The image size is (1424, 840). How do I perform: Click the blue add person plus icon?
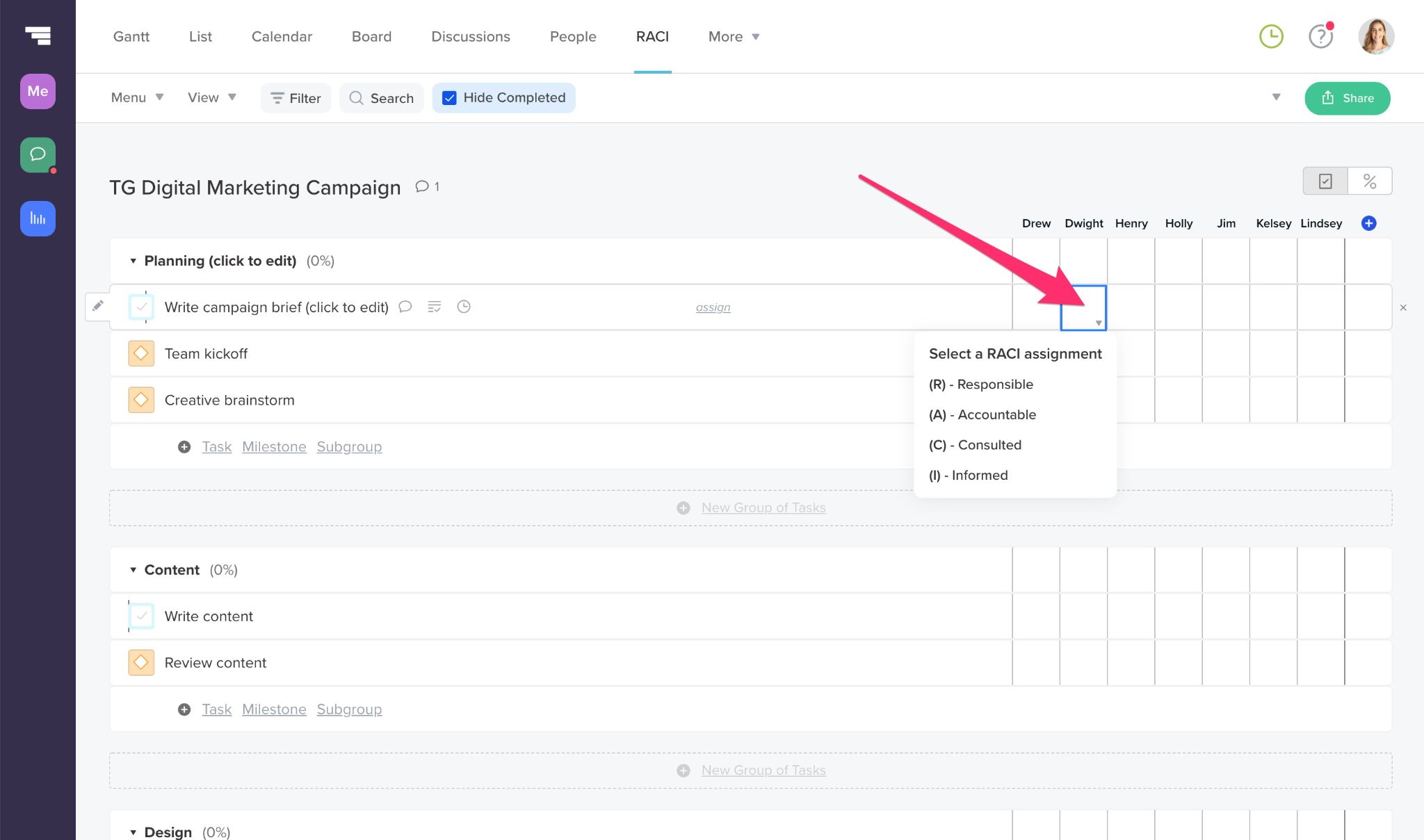point(1368,223)
